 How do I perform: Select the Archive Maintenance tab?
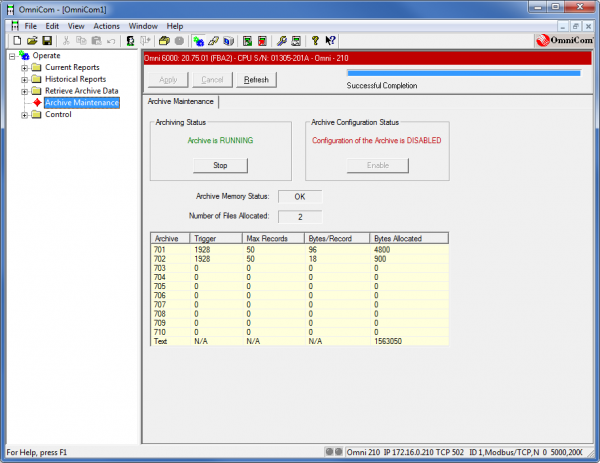pyautogui.click(x=181, y=101)
